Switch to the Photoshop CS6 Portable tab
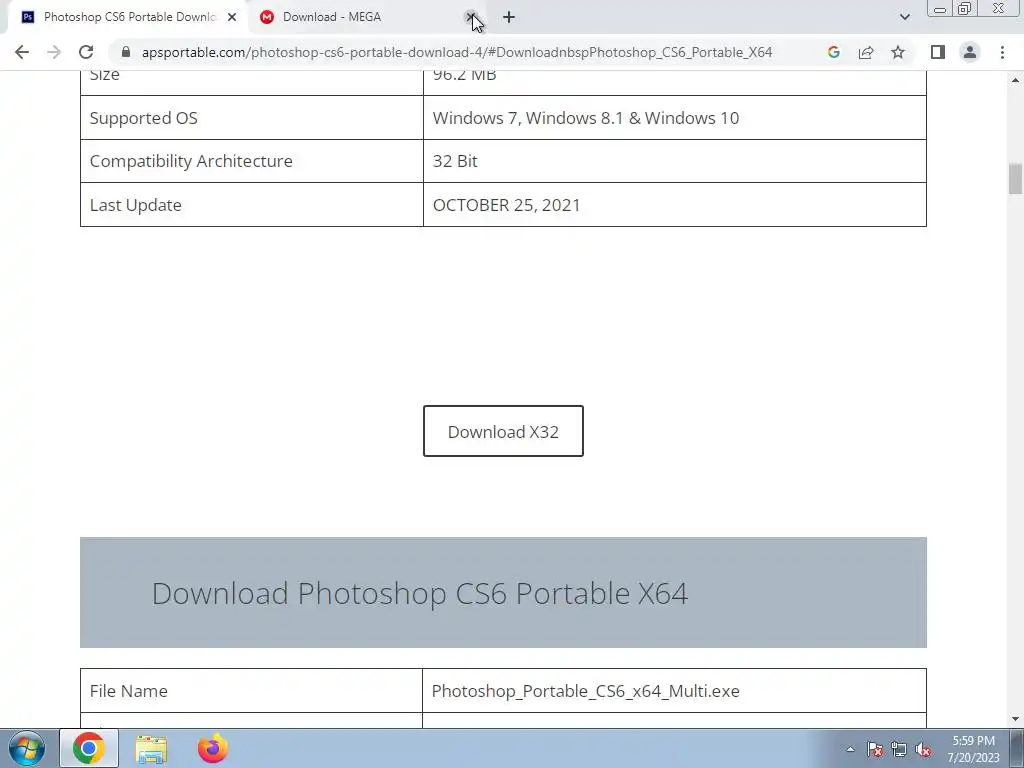The height and width of the screenshot is (768, 1024). click(128, 17)
